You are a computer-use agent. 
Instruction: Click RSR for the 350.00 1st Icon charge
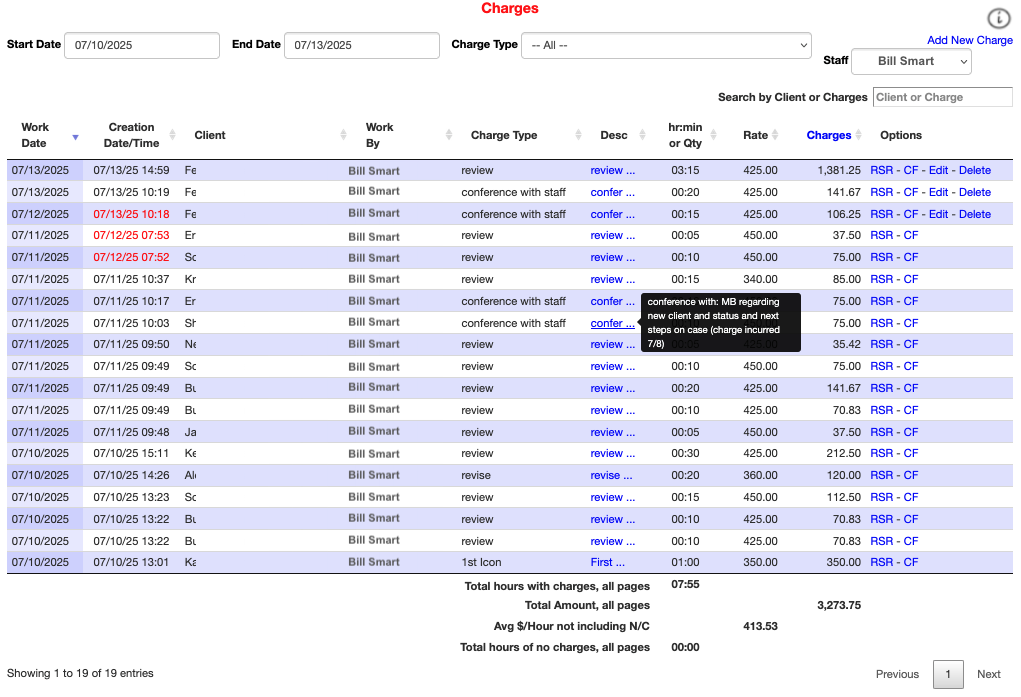coord(882,562)
